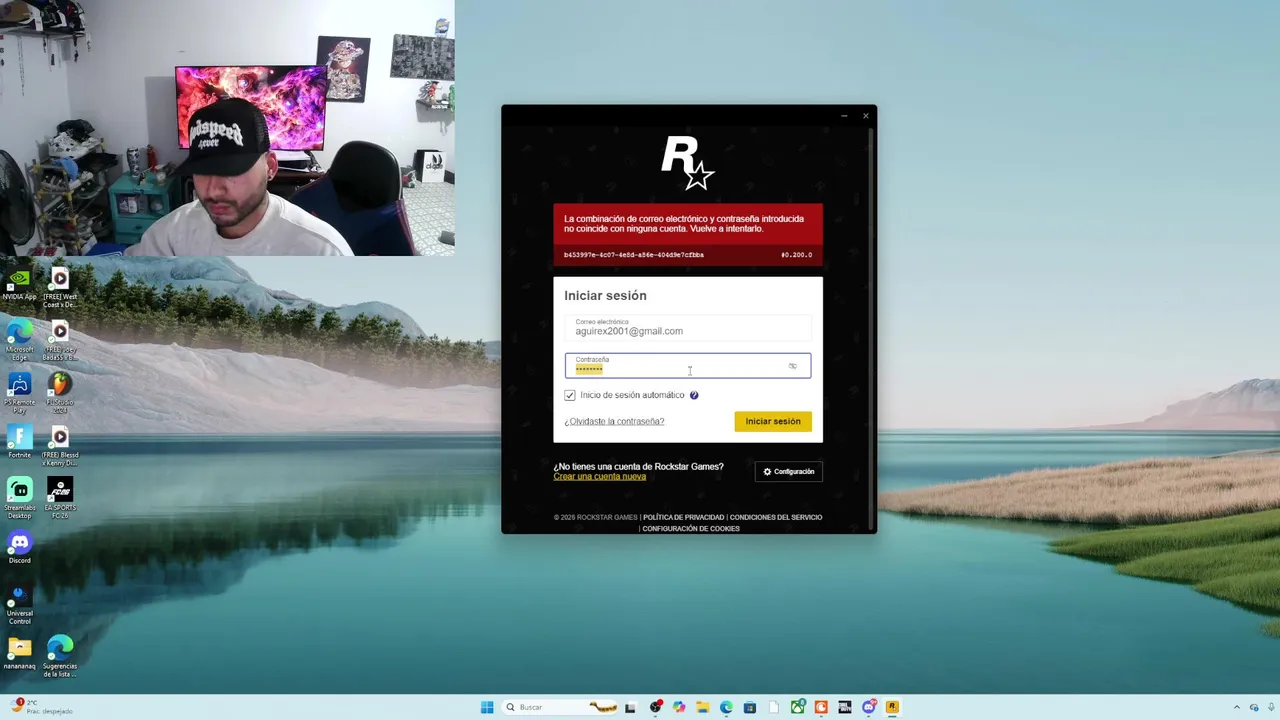Open Copilot from the taskbar
The width and height of the screenshot is (1280, 720).
pyautogui.click(x=679, y=707)
